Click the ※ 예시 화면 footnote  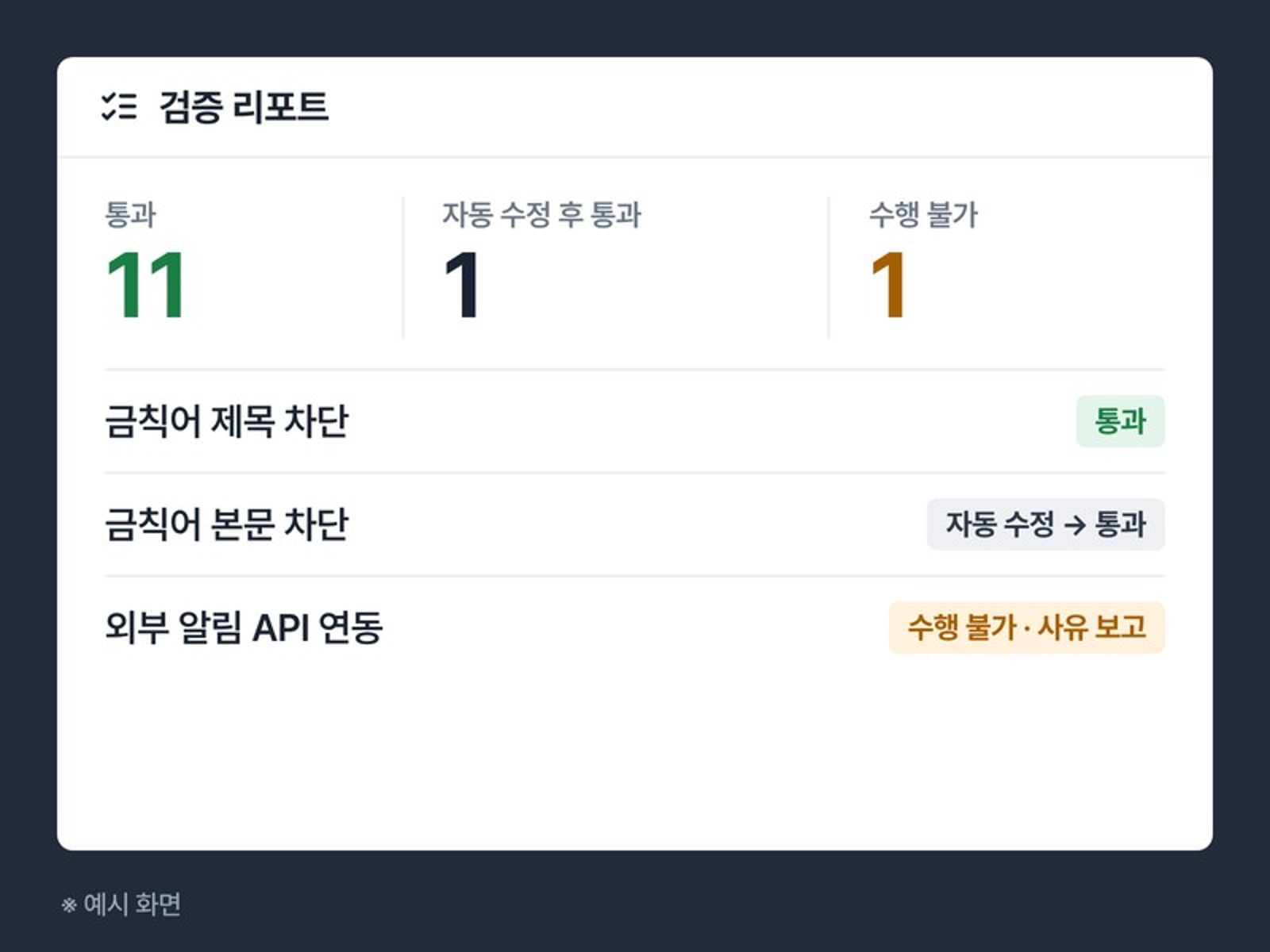pyautogui.click(x=121, y=904)
